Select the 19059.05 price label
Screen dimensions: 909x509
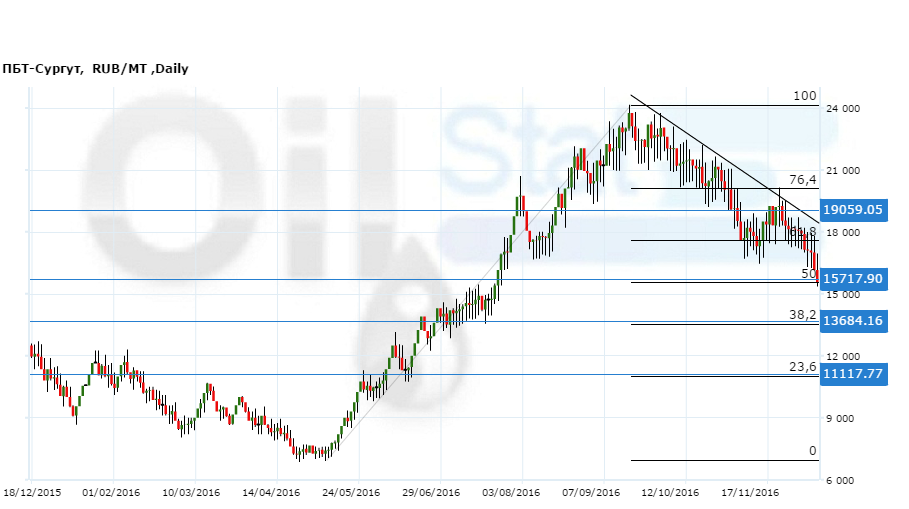(852, 210)
